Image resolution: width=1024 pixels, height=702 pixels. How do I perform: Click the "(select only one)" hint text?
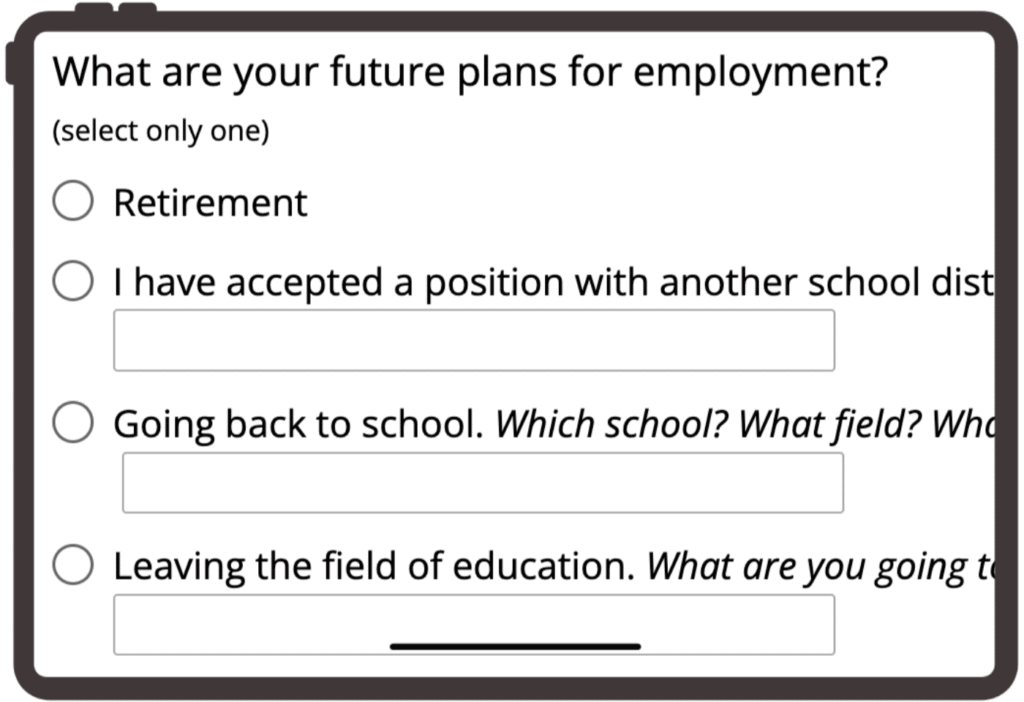click(161, 132)
